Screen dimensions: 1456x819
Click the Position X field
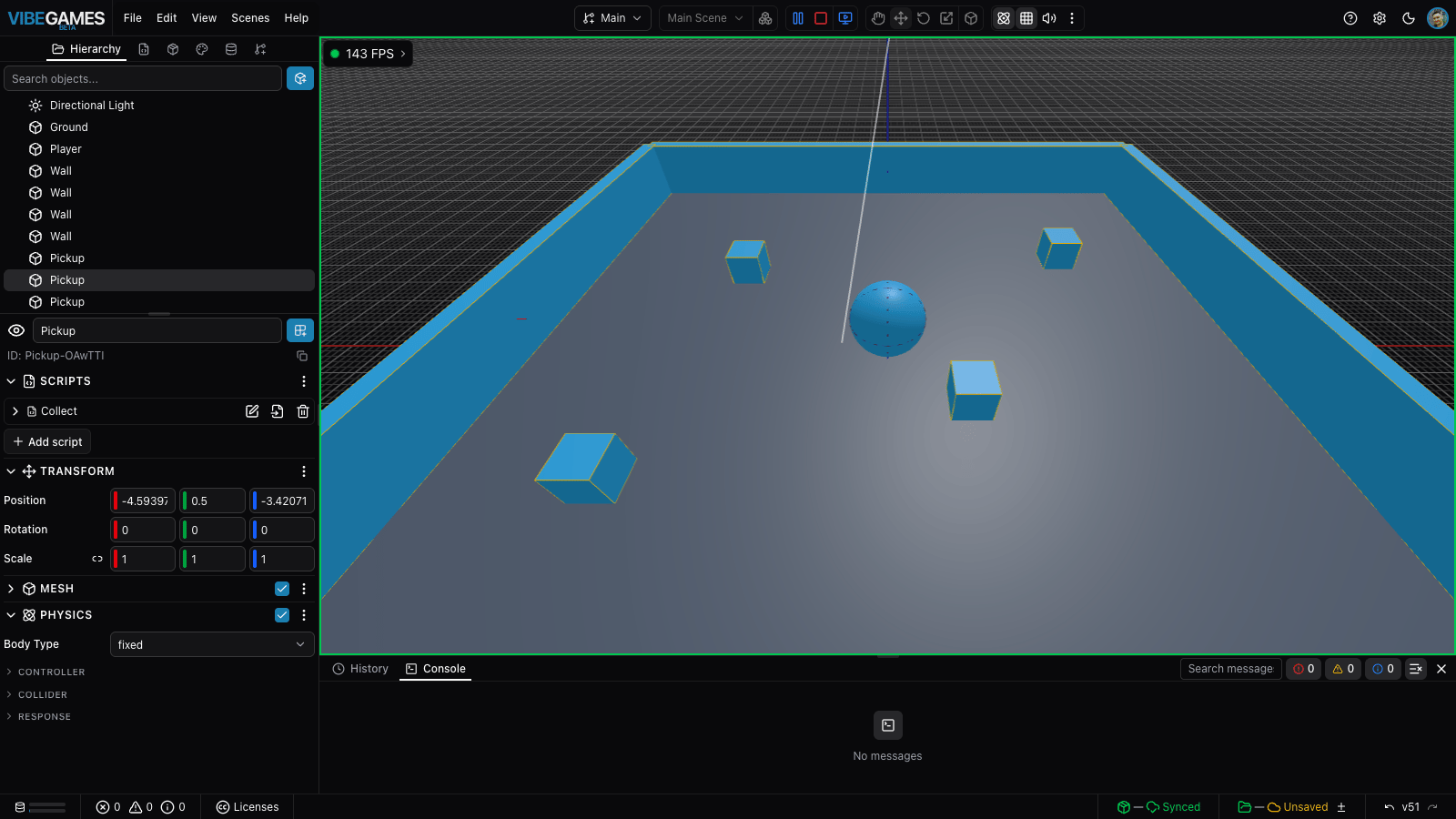pyautogui.click(x=143, y=500)
